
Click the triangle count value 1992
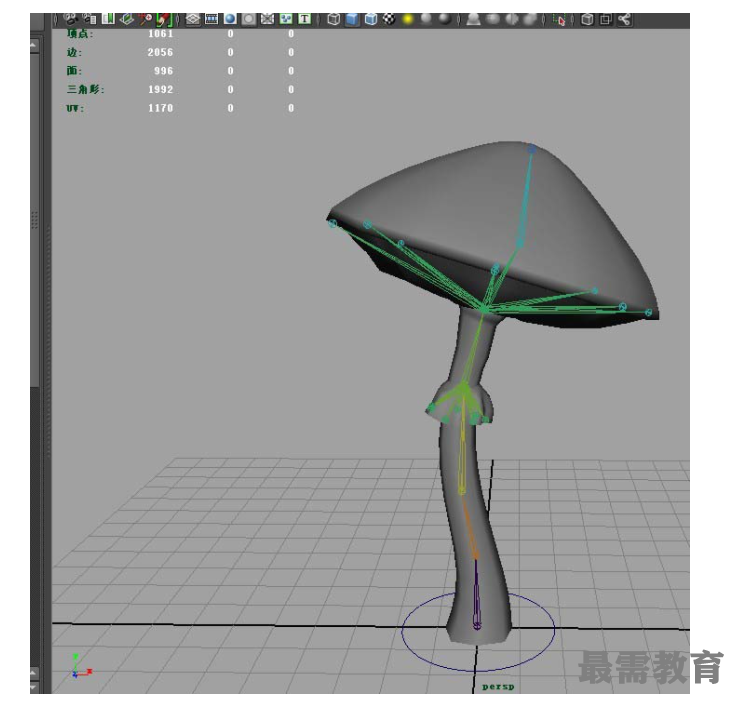[x=161, y=89]
